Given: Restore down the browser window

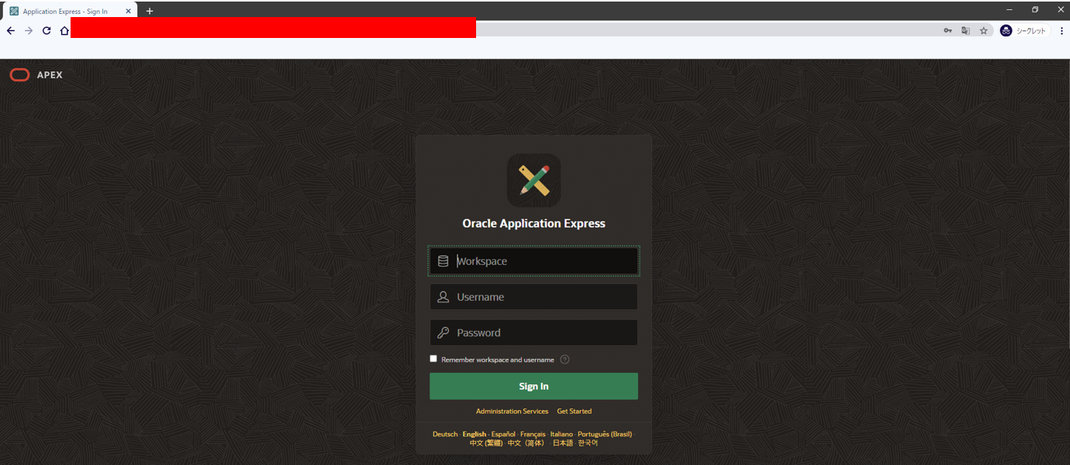Looking at the screenshot, I should 1035,10.
